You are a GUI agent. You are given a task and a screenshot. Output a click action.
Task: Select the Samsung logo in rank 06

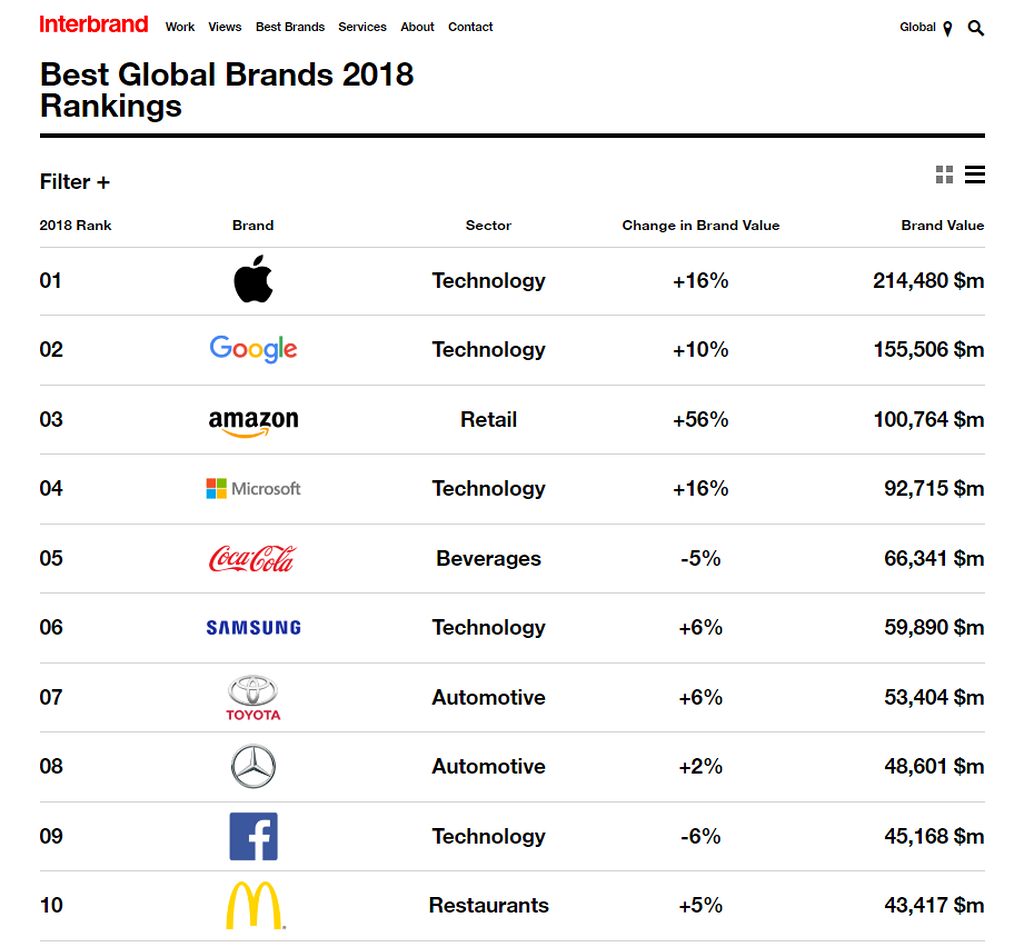(253, 627)
